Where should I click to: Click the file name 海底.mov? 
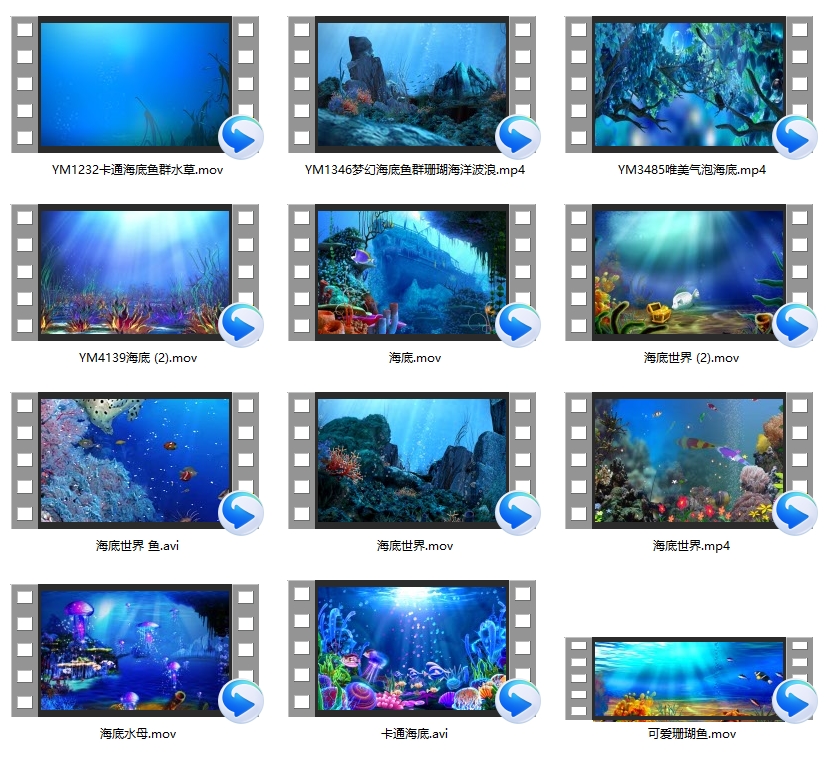(415, 358)
